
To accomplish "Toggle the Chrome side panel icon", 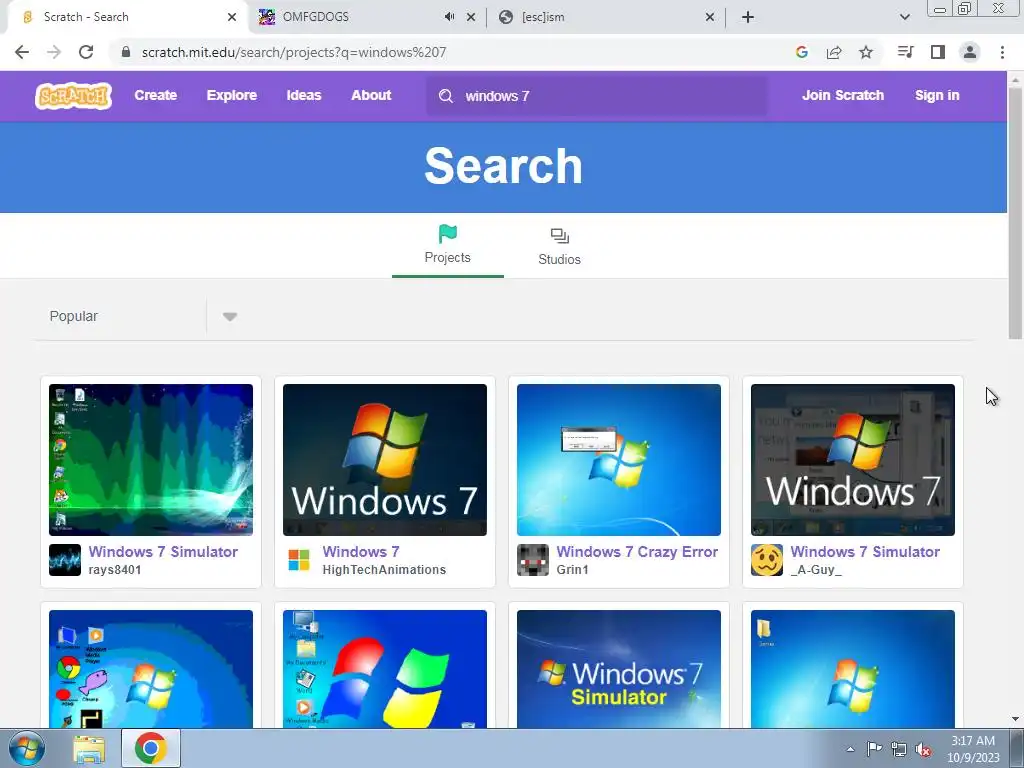I will tap(938, 52).
